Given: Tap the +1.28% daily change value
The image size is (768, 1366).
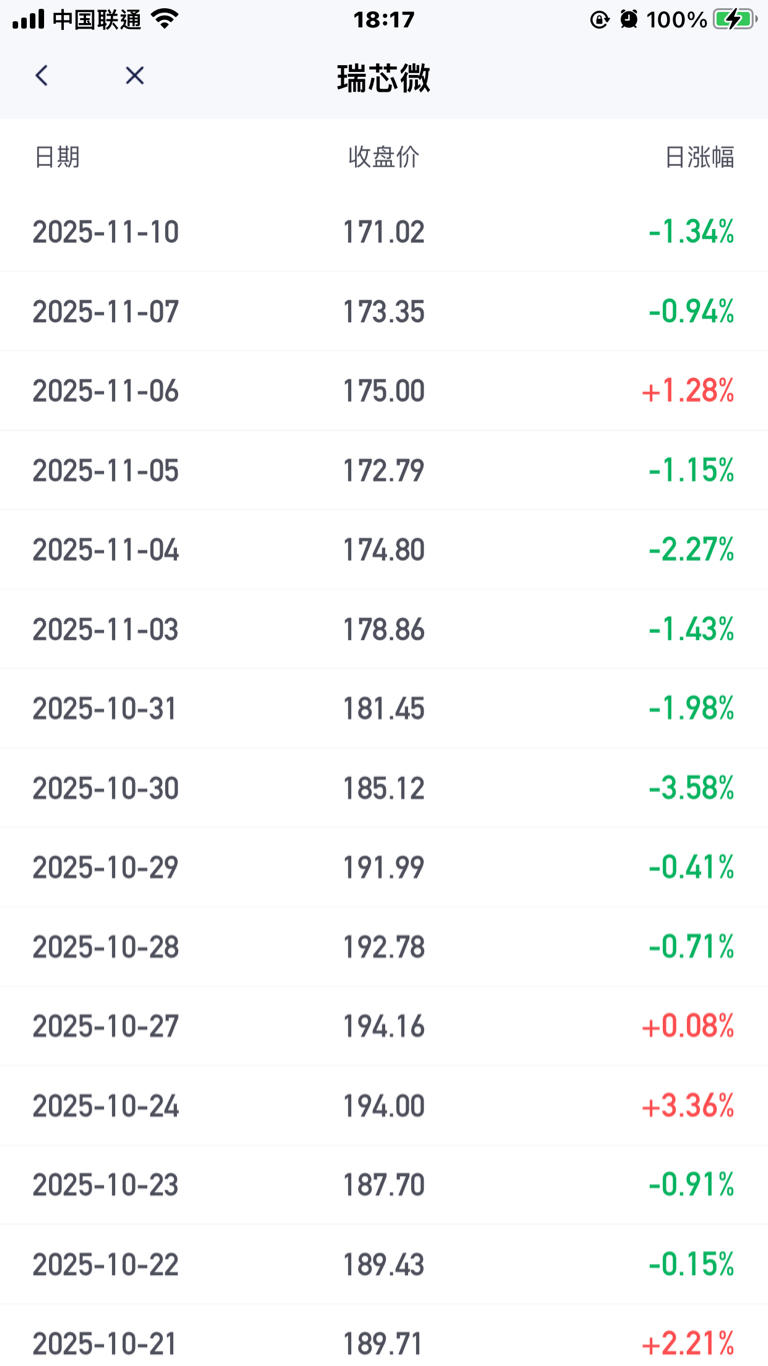Looking at the screenshot, I should coord(688,391).
